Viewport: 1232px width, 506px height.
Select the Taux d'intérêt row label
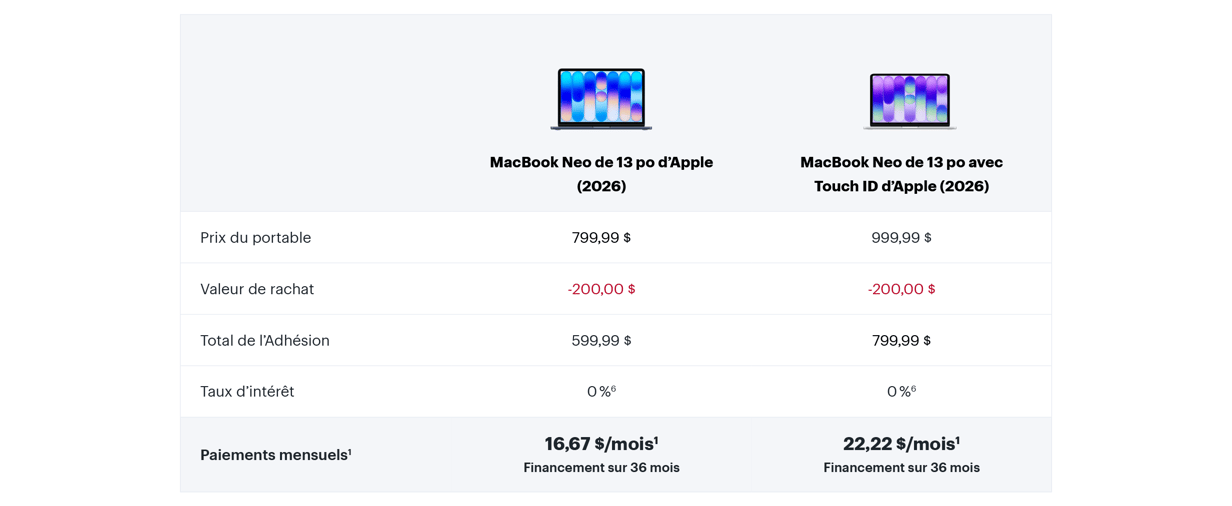click(247, 392)
